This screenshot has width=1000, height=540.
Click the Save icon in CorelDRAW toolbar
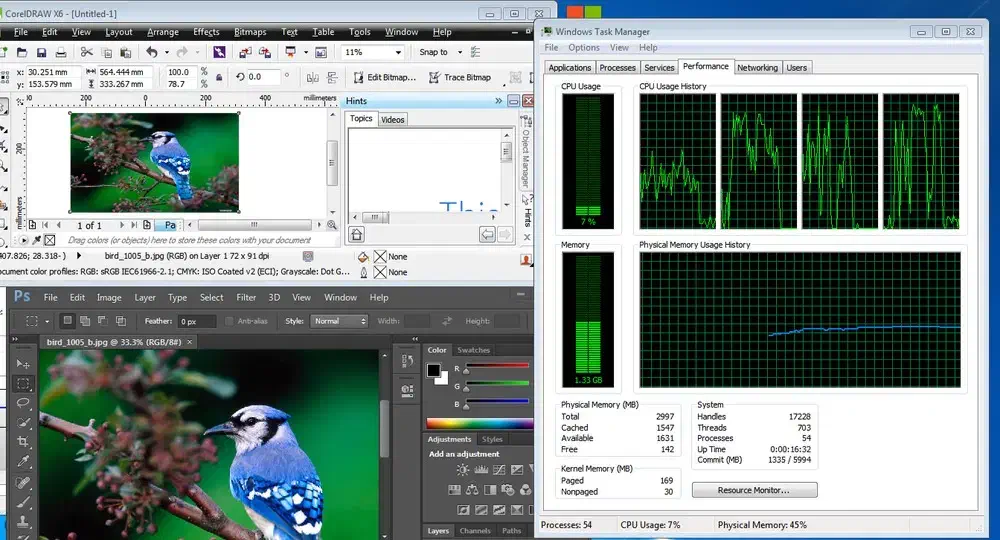(42, 52)
